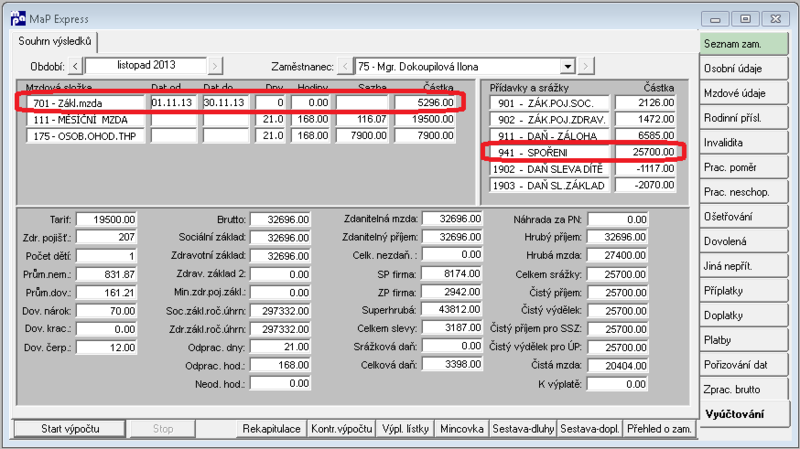Click the Počet dětí value field
The image size is (800, 449).
click(x=106, y=256)
